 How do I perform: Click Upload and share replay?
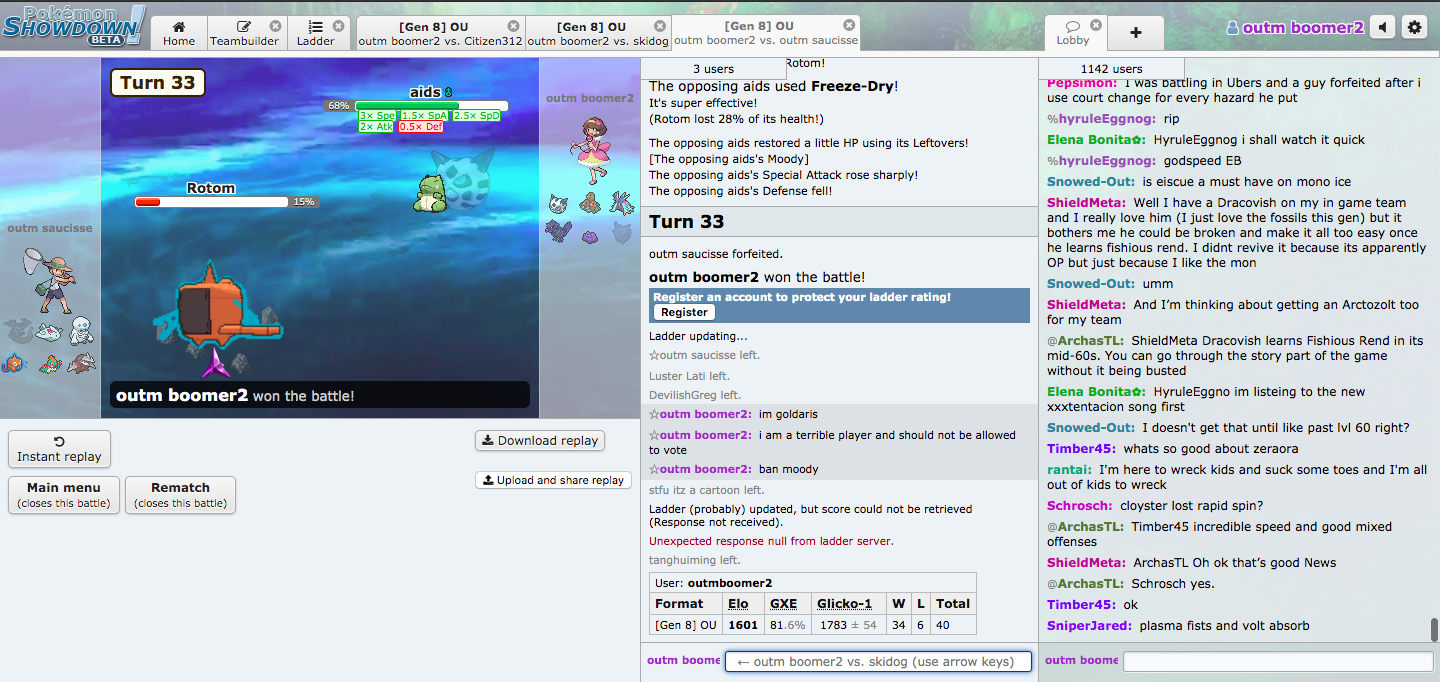coord(553,480)
